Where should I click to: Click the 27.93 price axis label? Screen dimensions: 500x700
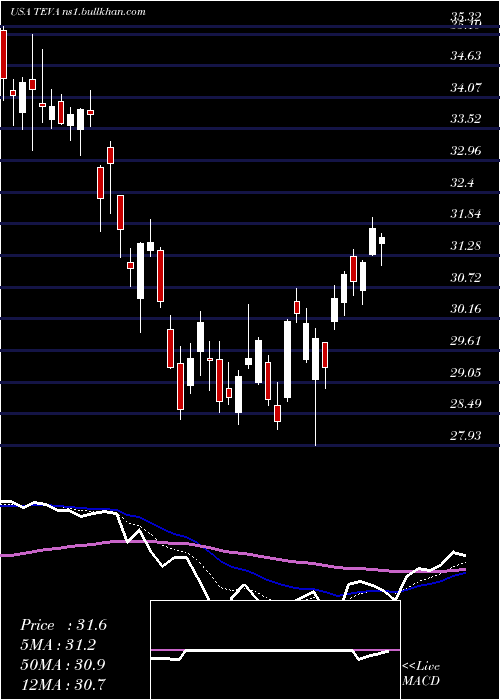click(466, 435)
